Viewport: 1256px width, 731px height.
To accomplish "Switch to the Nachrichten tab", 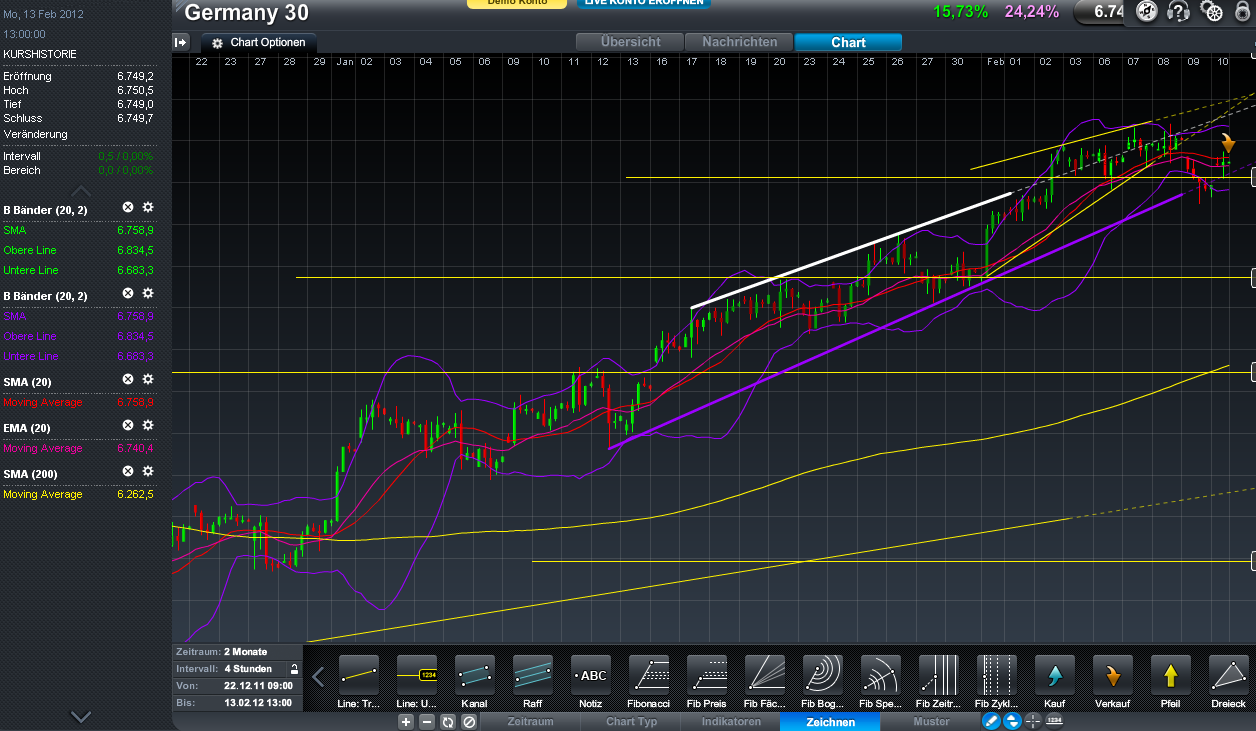I will click(739, 42).
